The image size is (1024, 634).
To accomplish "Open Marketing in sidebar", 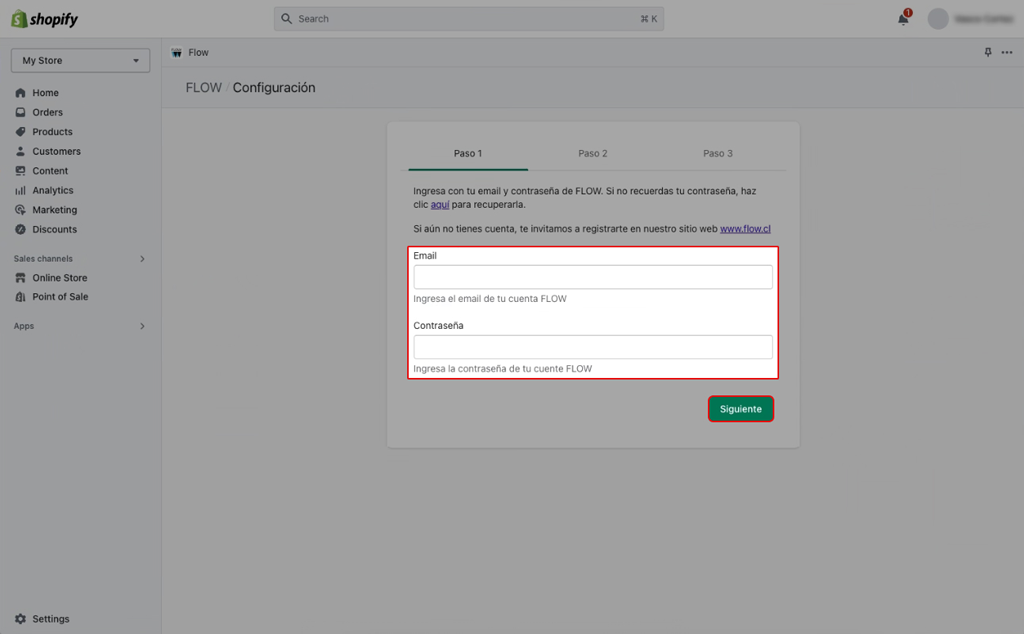I will click(x=55, y=210).
